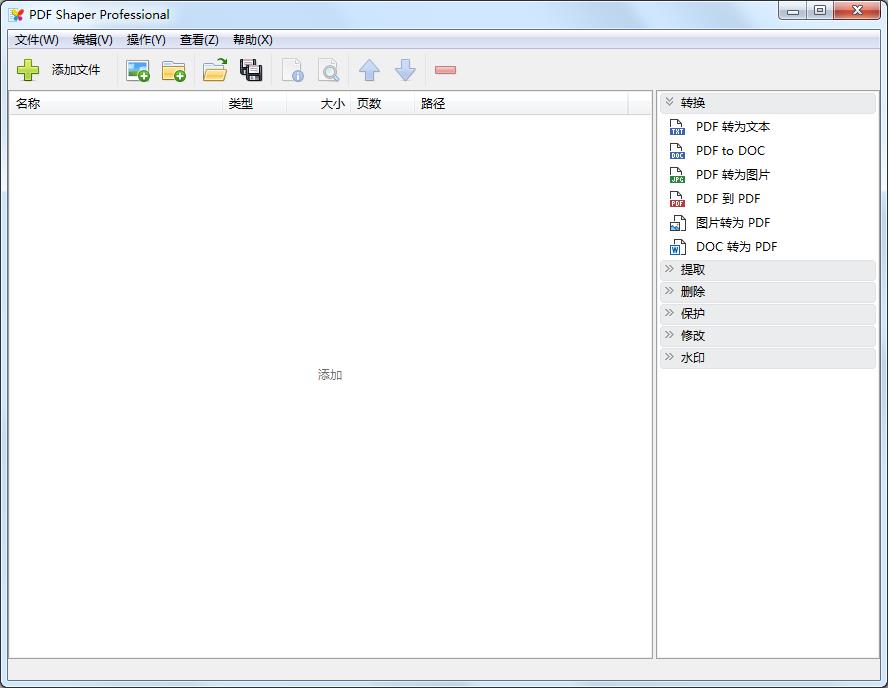Maximize the PDF Shaper window
This screenshot has height=688, width=888.
[x=819, y=11]
